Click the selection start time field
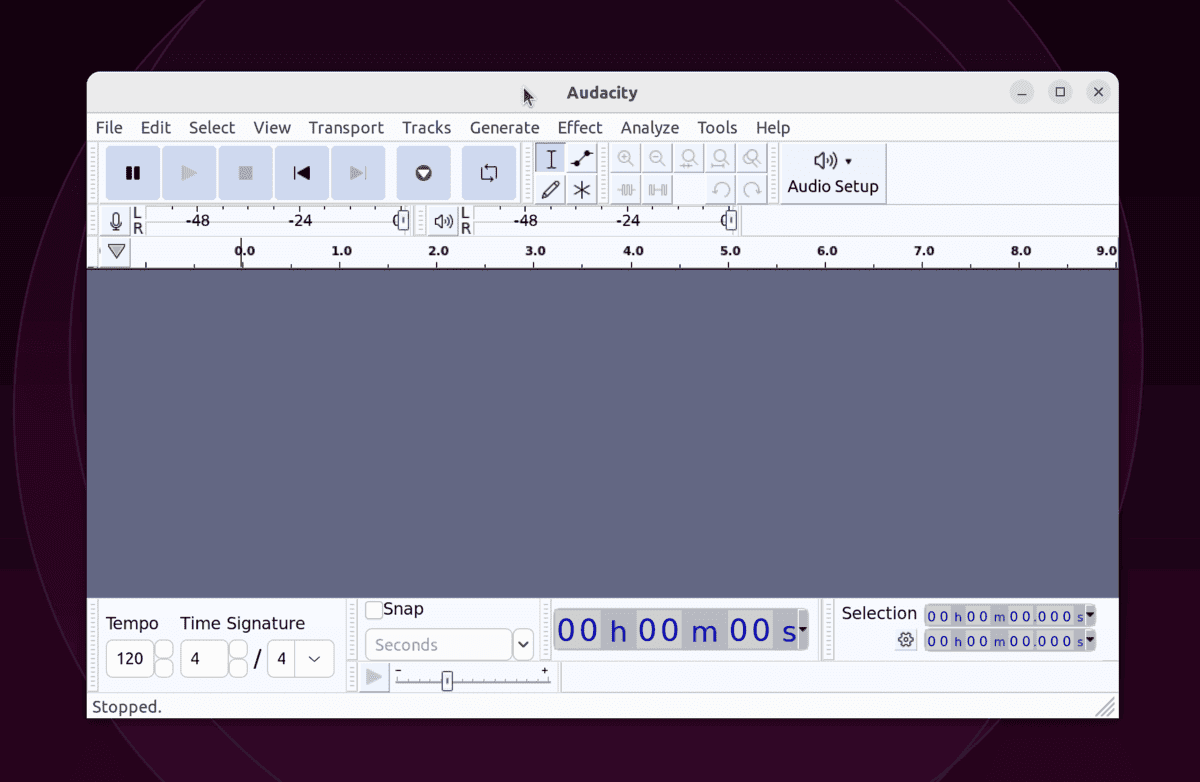This screenshot has width=1200, height=782. (x=1004, y=616)
